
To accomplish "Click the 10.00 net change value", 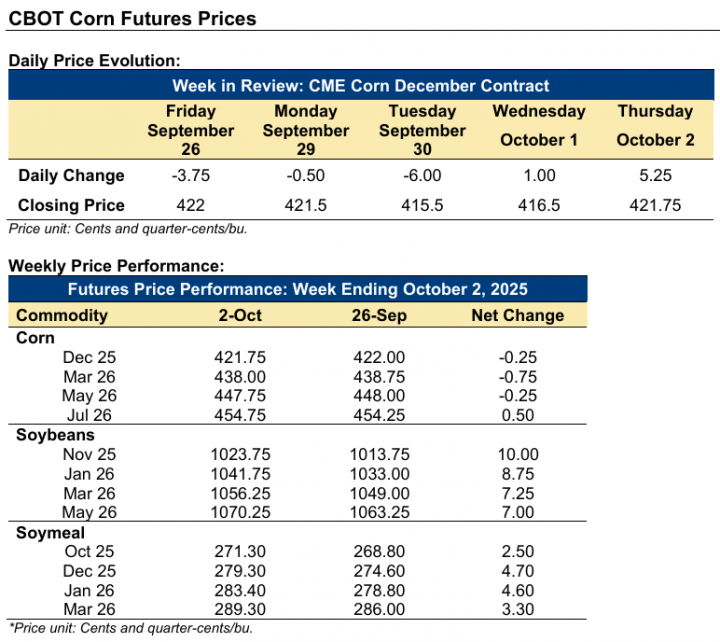I will pyautogui.click(x=518, y=453).
